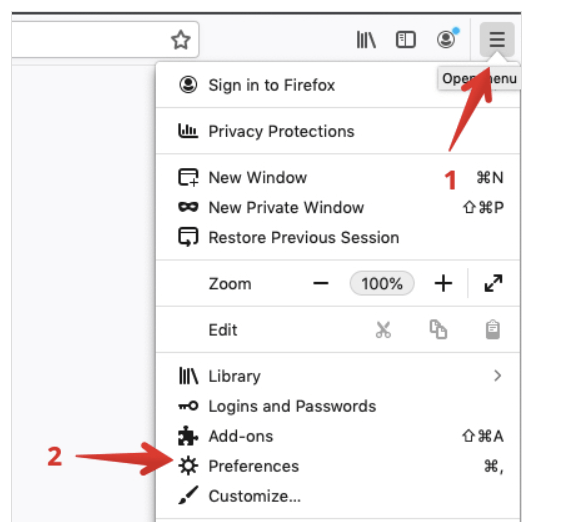
Task: Zoom out with the minus button
Action: (321, 283)
